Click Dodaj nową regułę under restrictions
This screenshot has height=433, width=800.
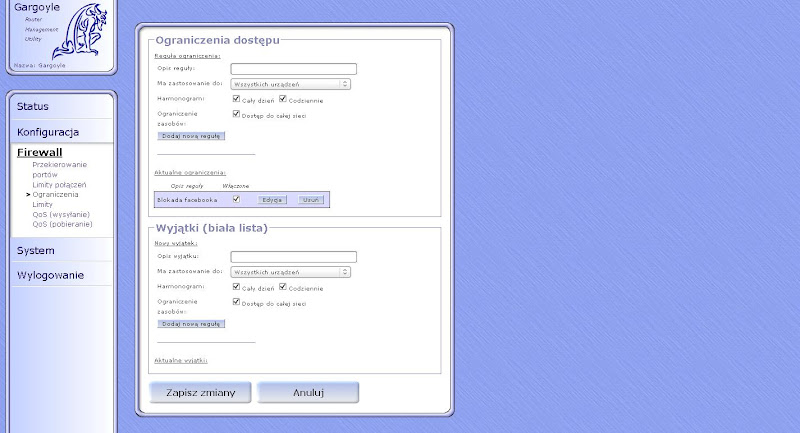[191, 136]
